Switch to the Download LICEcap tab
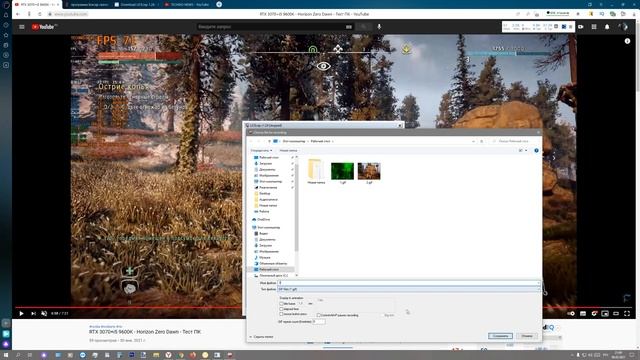The height and width of the screenshot is (360, 640). (x=136, y=4)
